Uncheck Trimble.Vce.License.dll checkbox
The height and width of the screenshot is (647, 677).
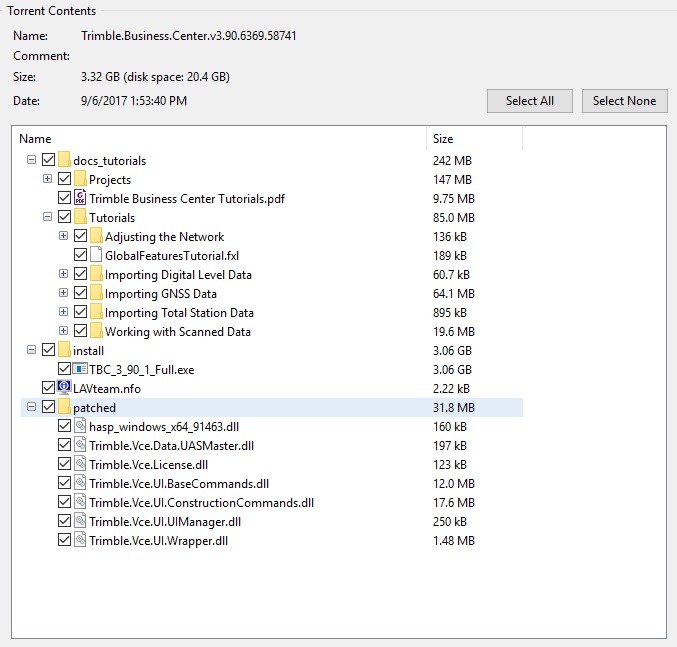(x=64, y=464)
